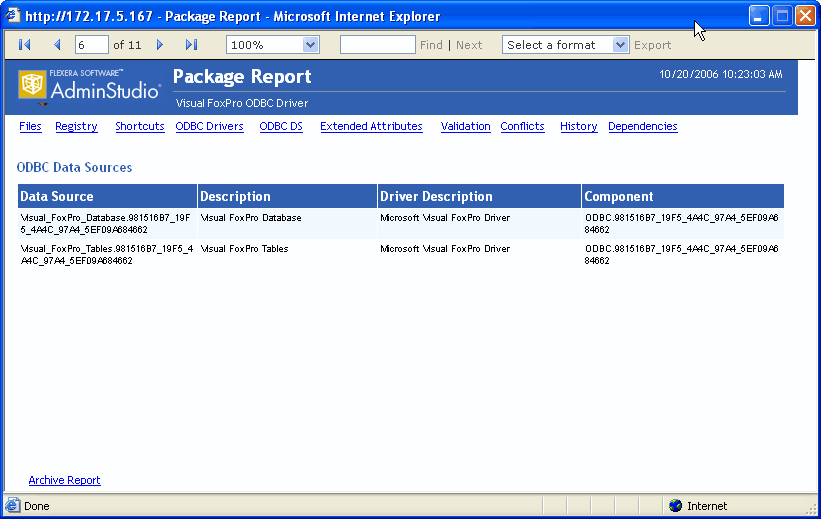The width and height of the screenshot is (821, 519).
Task: View the Validation section
Action: click(465, 127)
